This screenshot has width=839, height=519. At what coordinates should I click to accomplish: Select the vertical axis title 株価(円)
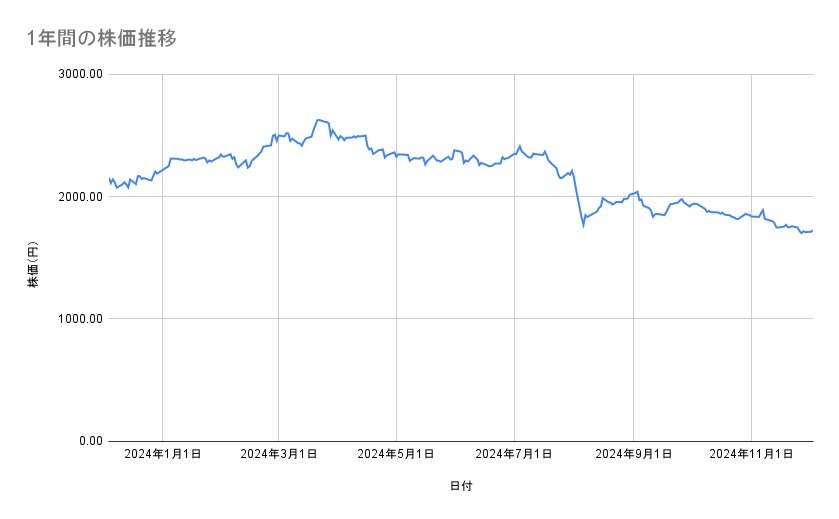click(x=33, y=264)
